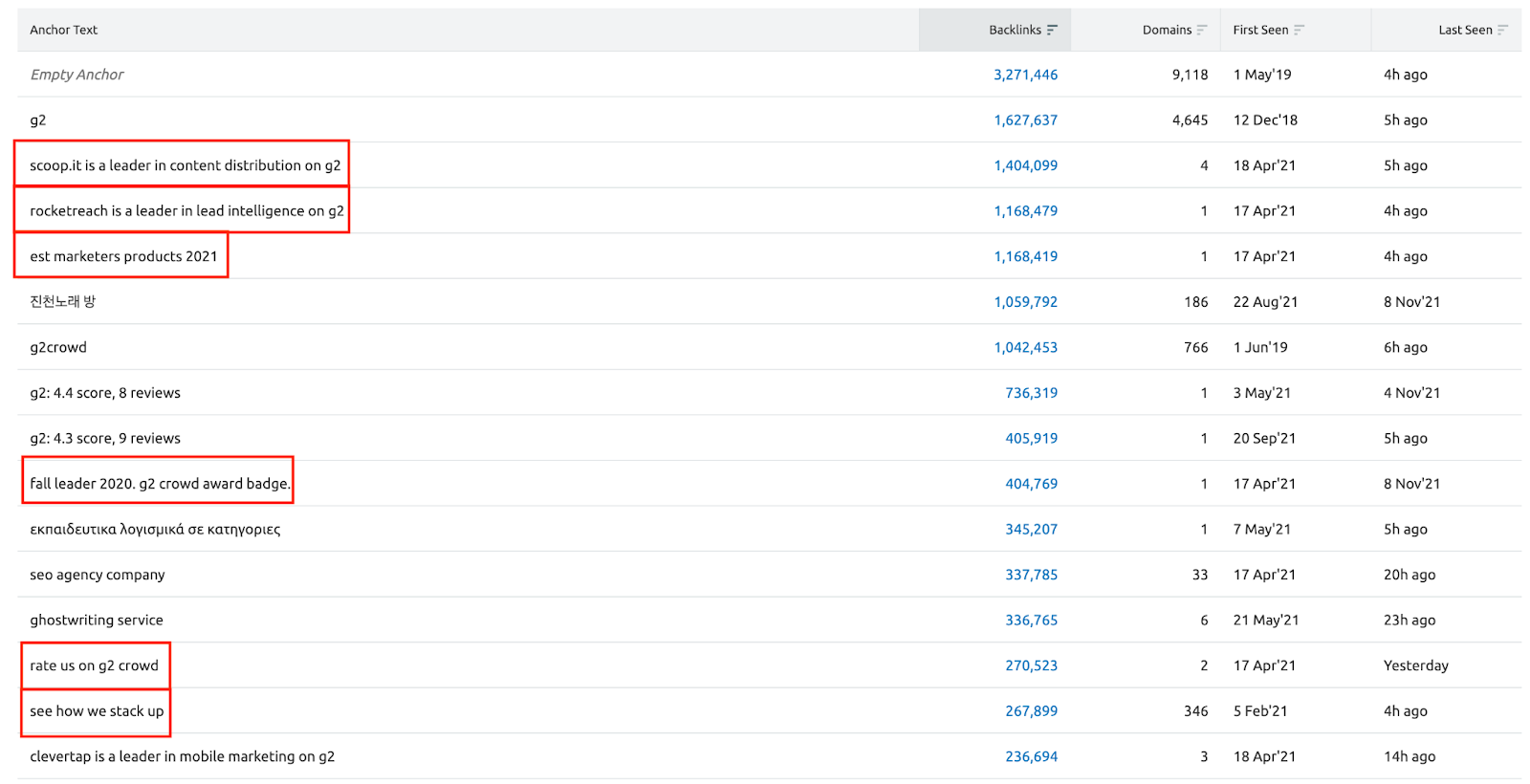Screen dimensions: 1530x784
Task: Click the 33 domains value
Action: 1199,575
